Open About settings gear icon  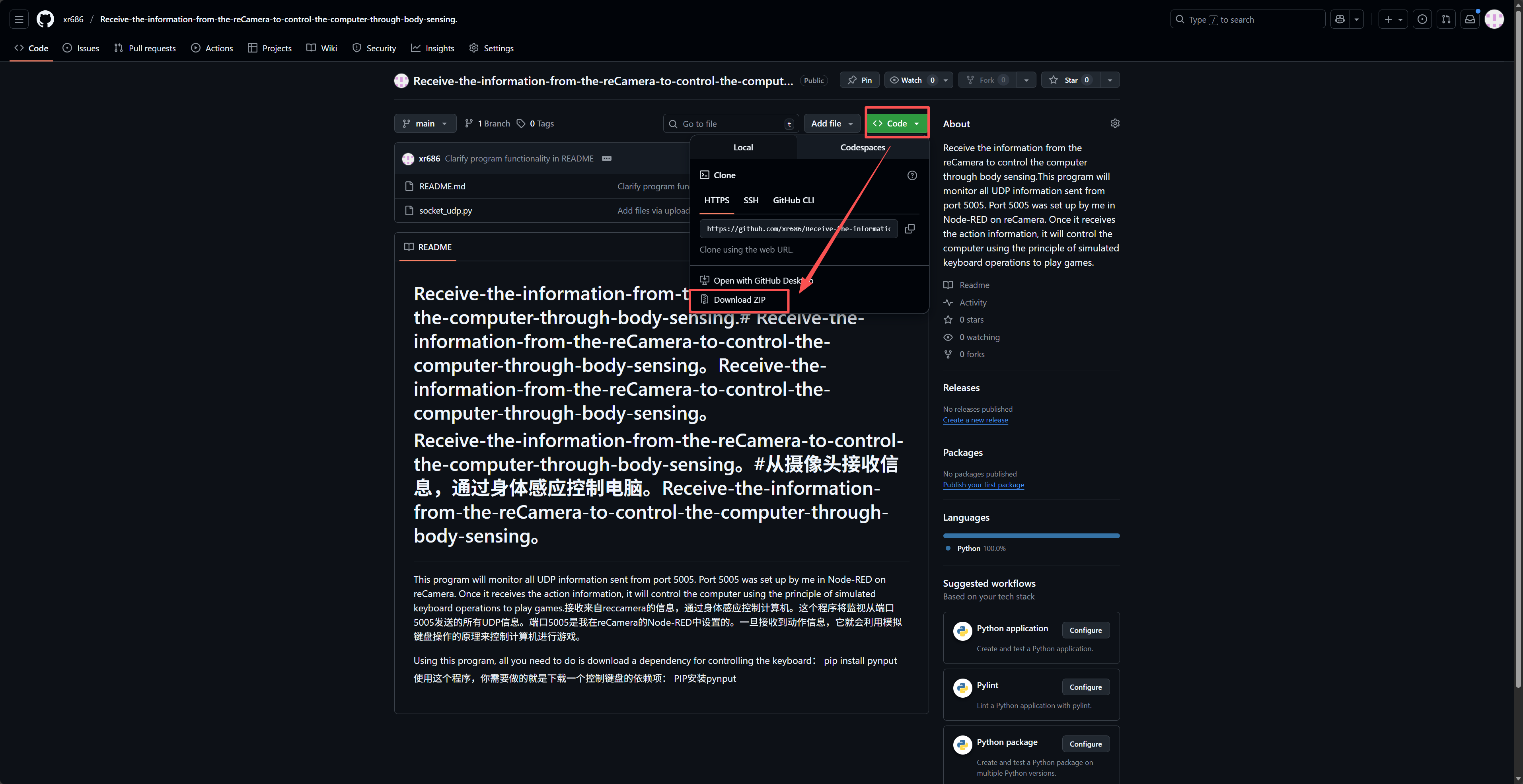coord(1114,124)
